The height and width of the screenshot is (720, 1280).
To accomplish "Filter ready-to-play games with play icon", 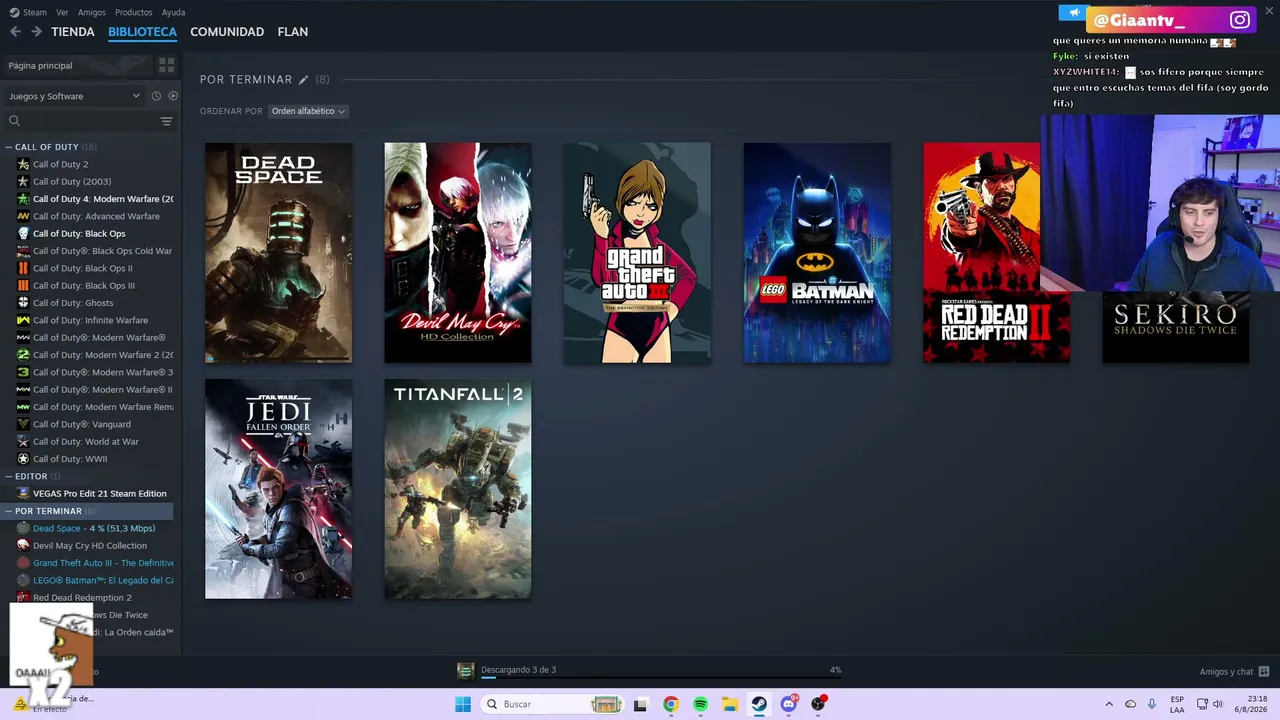I will pos(173,96).
